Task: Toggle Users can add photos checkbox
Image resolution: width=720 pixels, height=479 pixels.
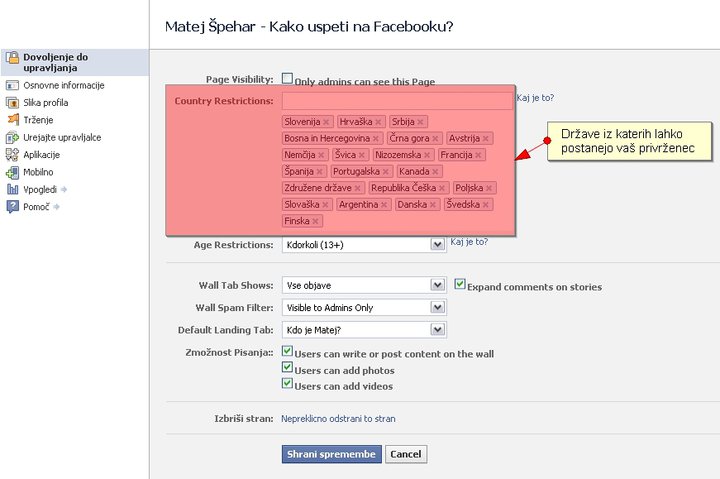Action: [x=287, y=367]
